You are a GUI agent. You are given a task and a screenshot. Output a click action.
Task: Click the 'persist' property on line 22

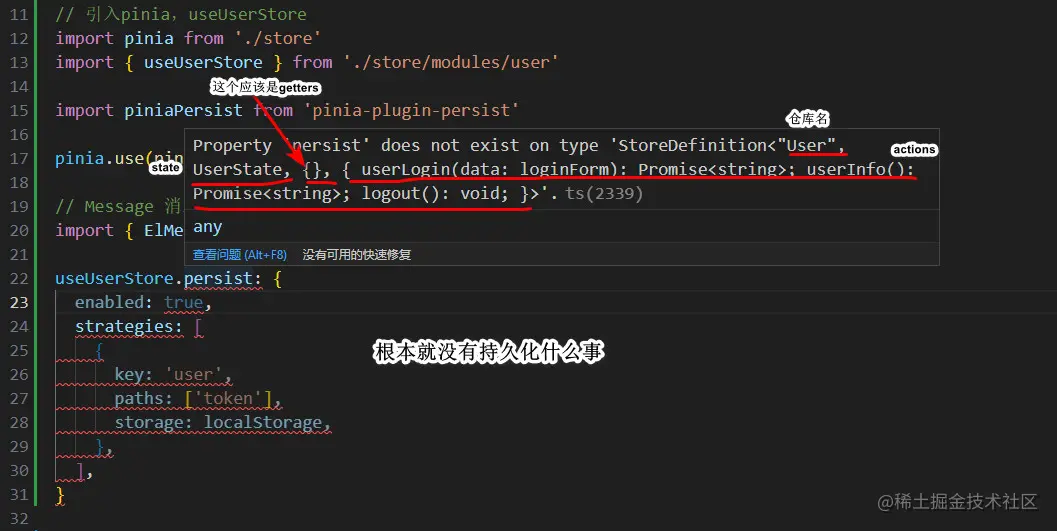[218, 279]
